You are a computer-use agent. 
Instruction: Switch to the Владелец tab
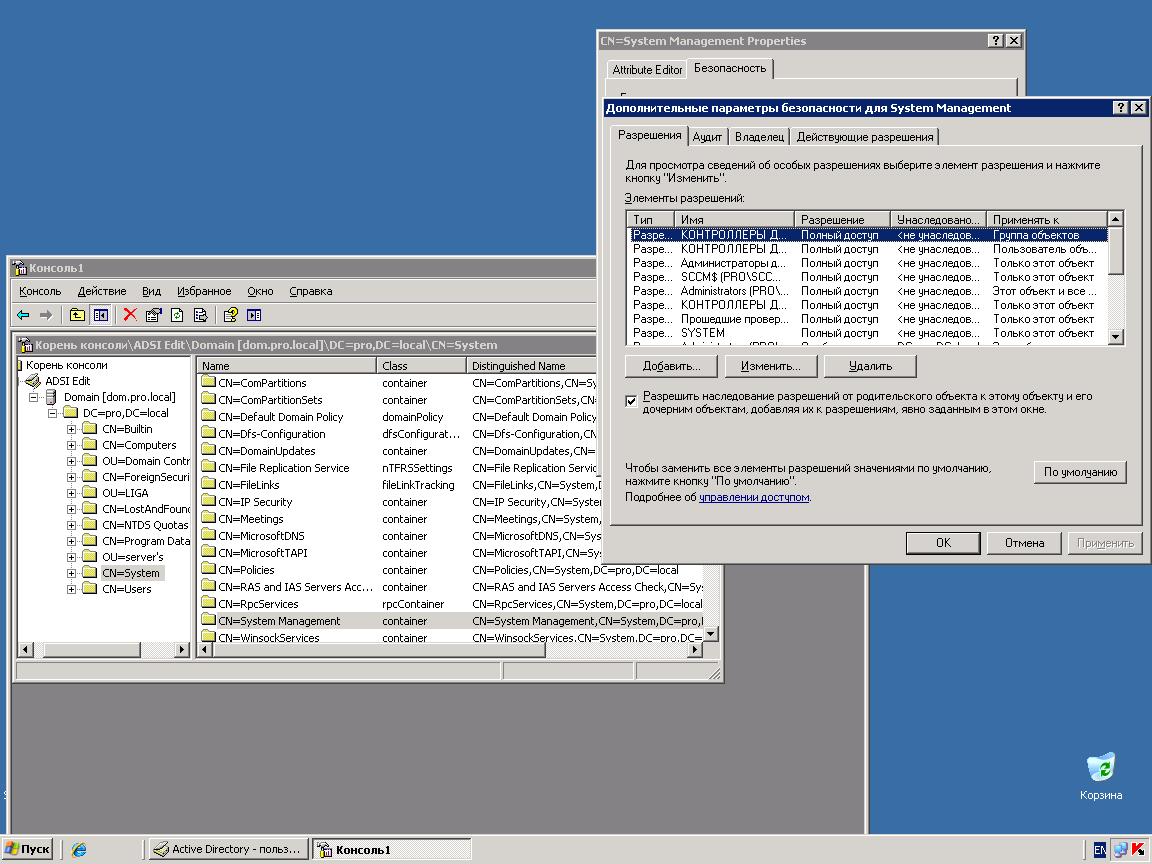pyautogui.click(x=759, y=137)
